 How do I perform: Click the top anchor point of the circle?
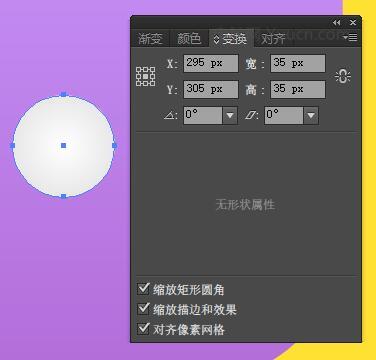pyautogui.click(x=64, y=95)
